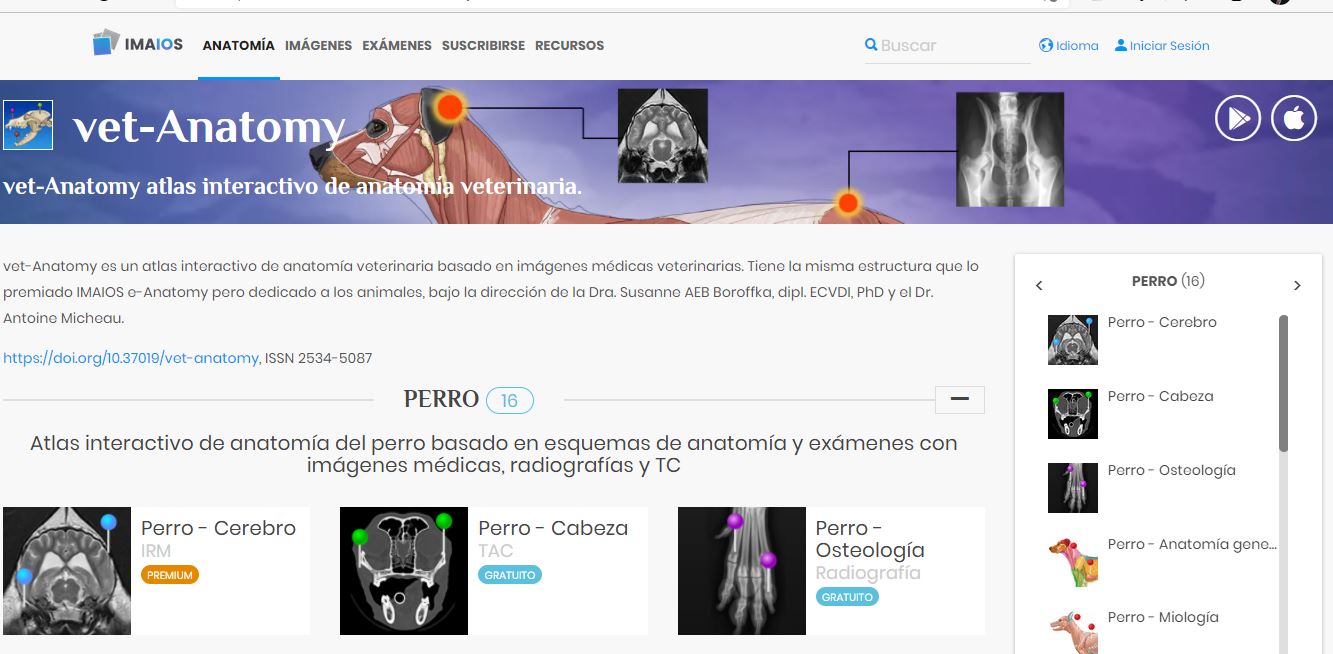
Task: Open the vet-anatomy DOI link
Action: pos(131,358)
